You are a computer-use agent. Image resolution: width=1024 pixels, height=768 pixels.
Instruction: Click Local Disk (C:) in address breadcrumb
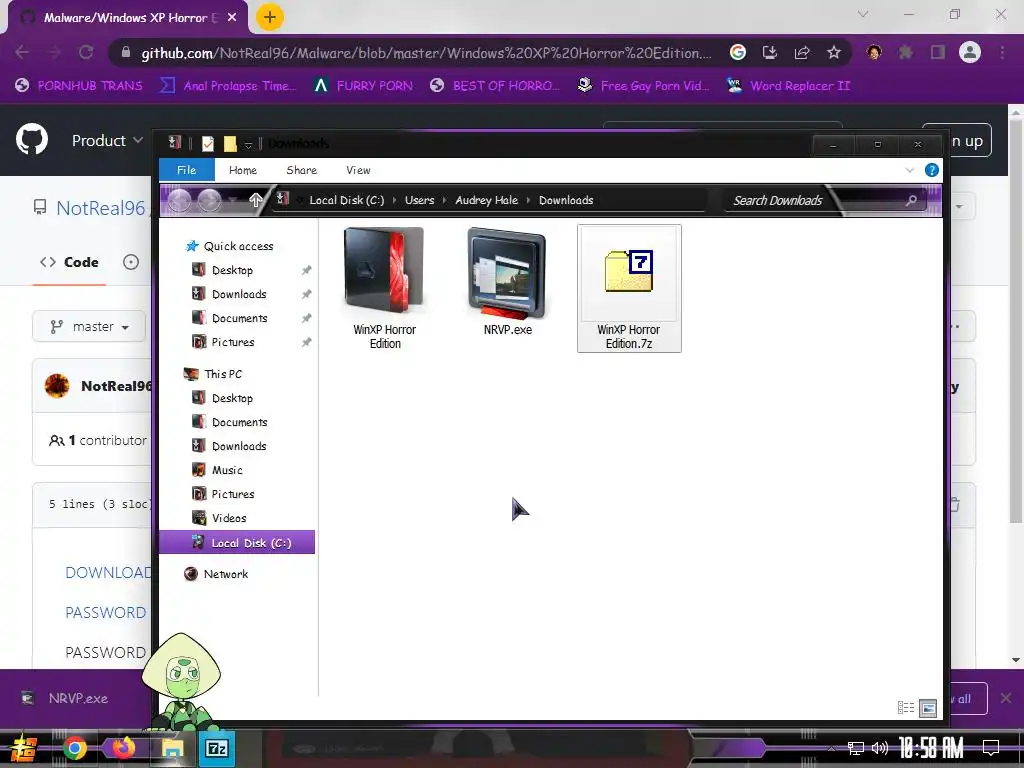pyautogui.click(x=347, y=200)
